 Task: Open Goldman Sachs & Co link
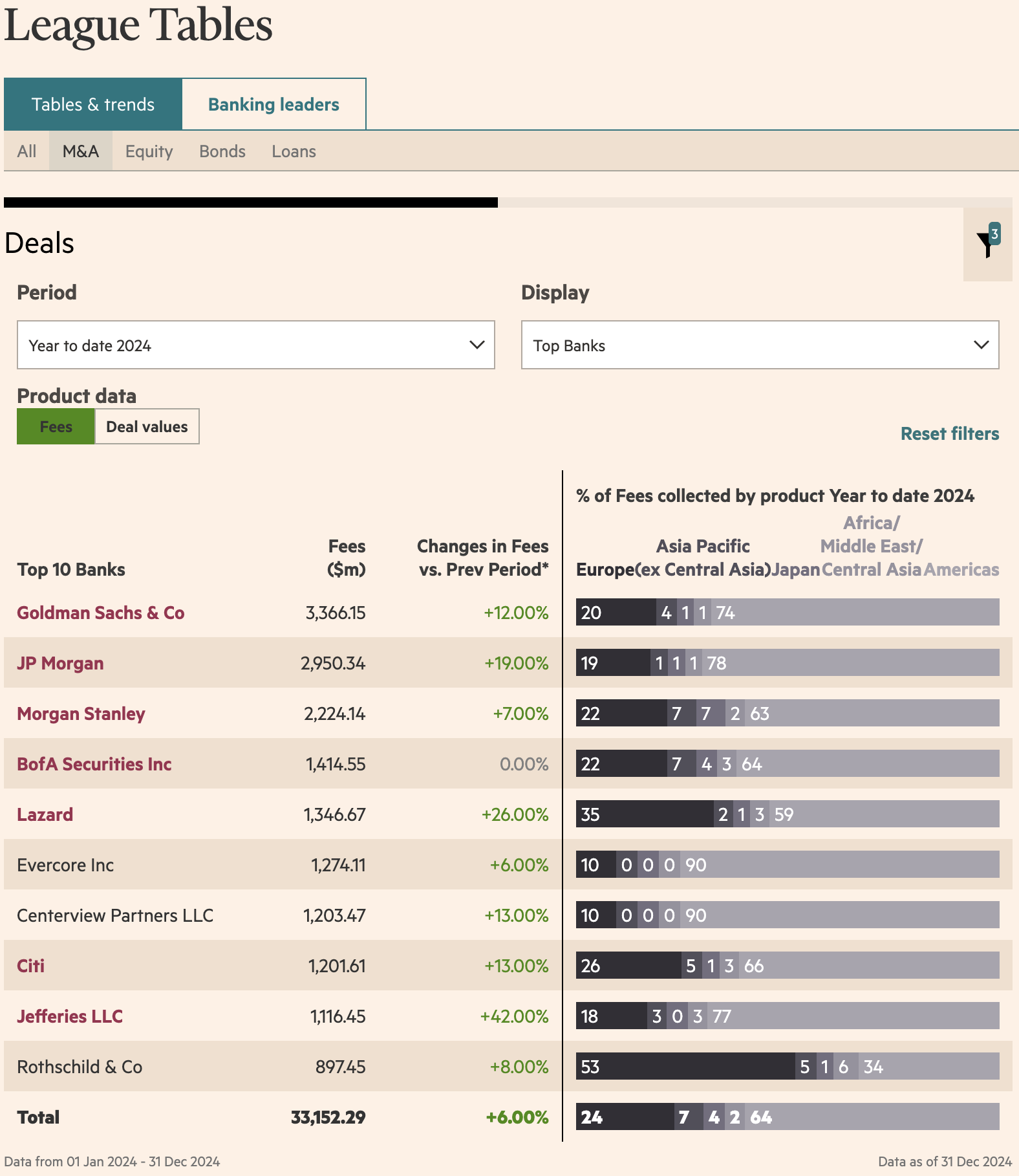(101, 613)
